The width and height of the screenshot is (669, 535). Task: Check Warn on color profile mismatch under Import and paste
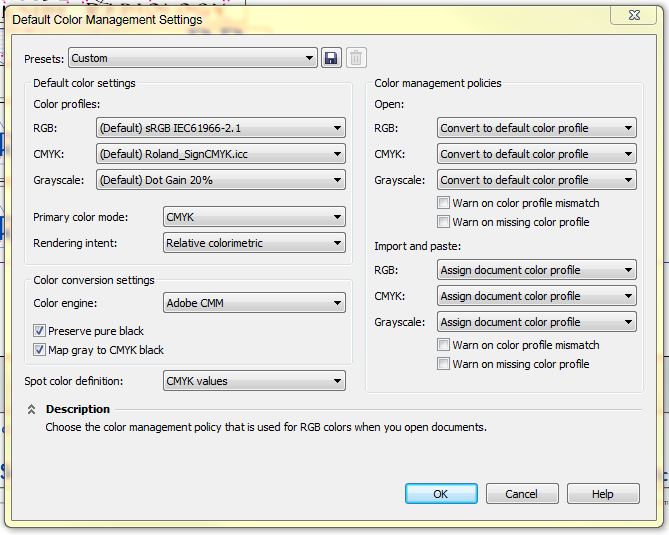[x=443, y=345]
